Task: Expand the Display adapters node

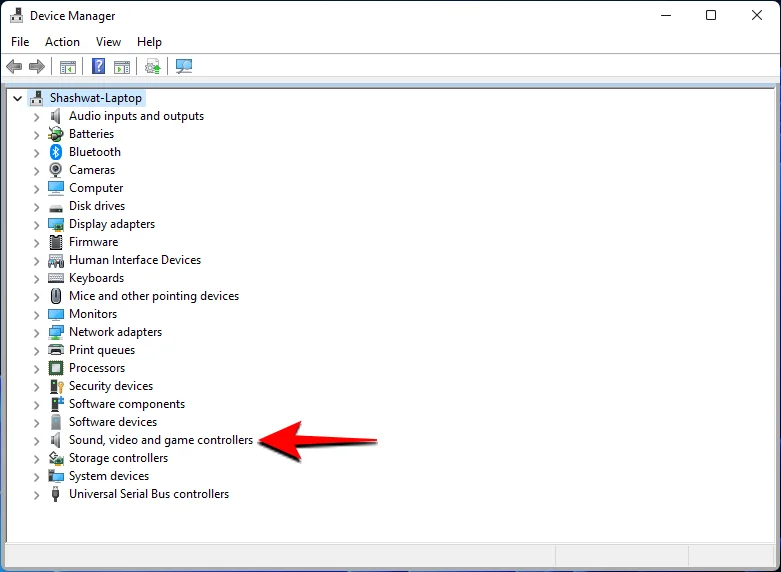Action: 36,225
